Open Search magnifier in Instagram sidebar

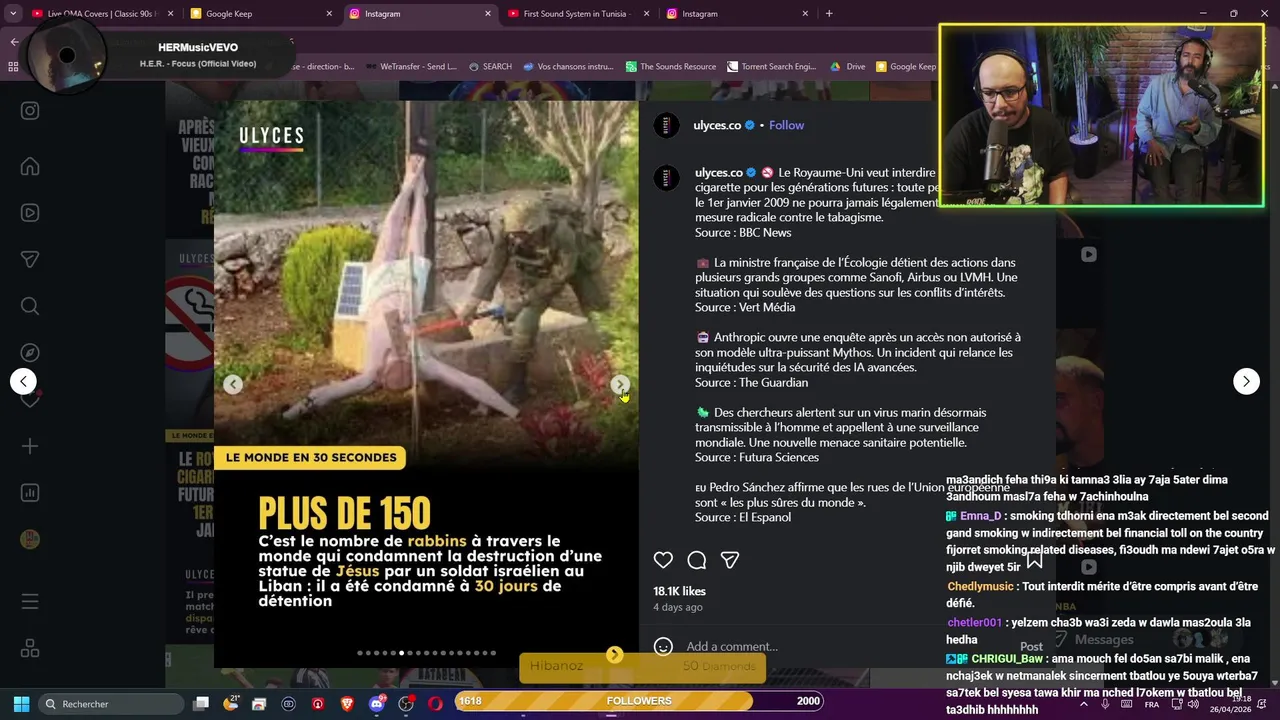[30, 306]
